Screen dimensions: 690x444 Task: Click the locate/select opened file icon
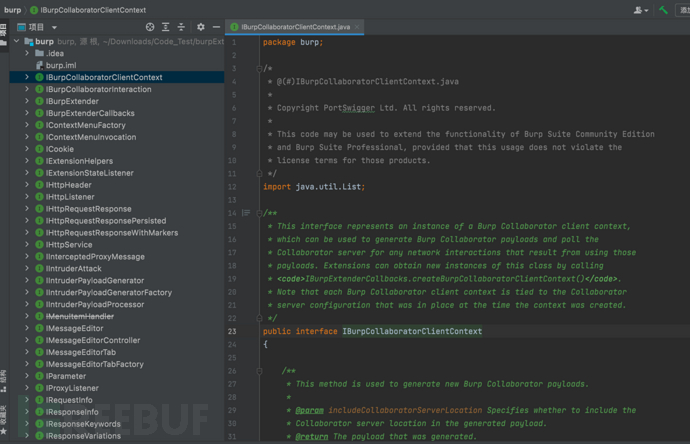click(150, 27)
